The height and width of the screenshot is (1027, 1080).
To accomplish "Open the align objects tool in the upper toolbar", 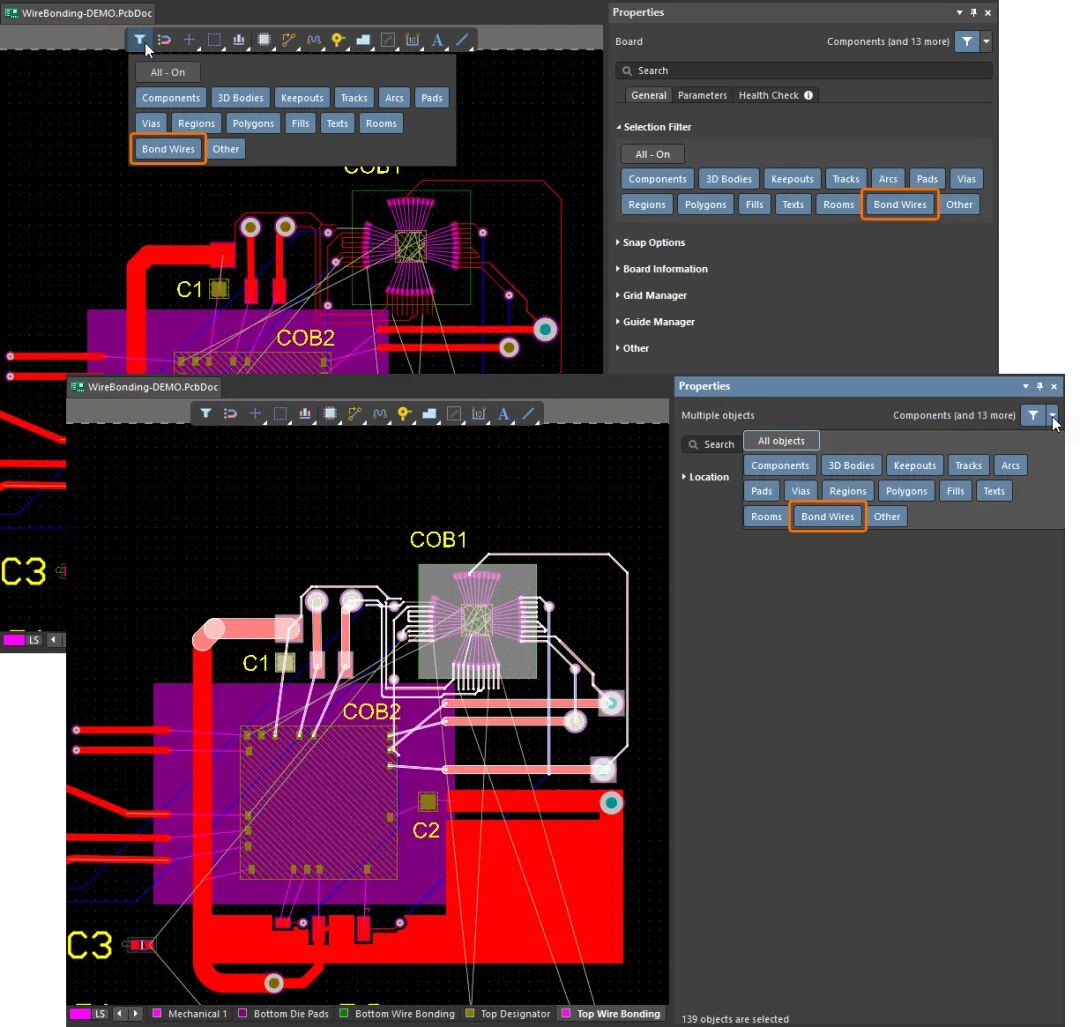I will (238, 39).
